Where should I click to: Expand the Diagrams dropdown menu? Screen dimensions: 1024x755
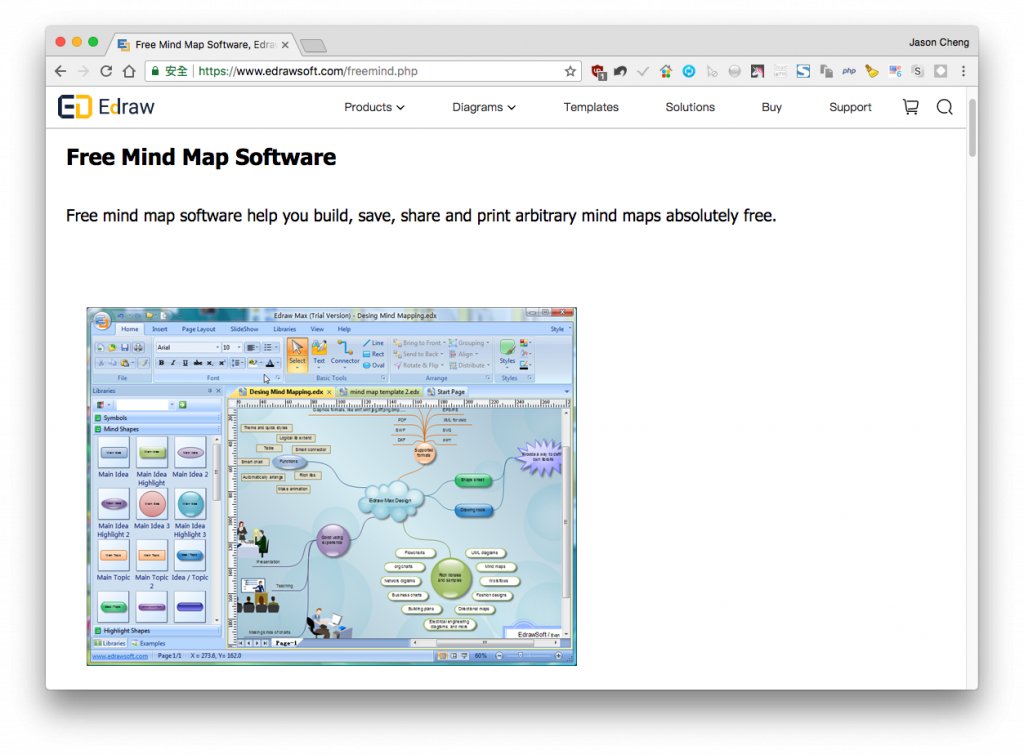484,107
